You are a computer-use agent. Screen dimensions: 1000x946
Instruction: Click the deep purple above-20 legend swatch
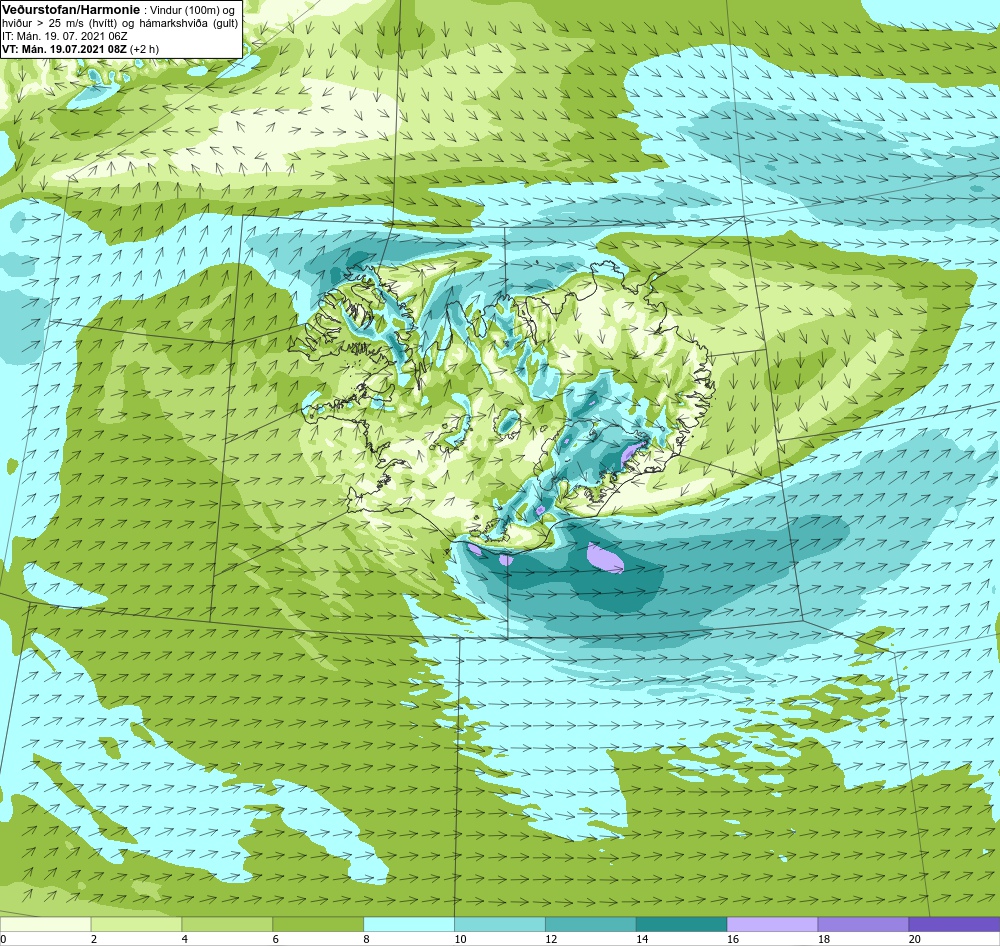point(954,924)
